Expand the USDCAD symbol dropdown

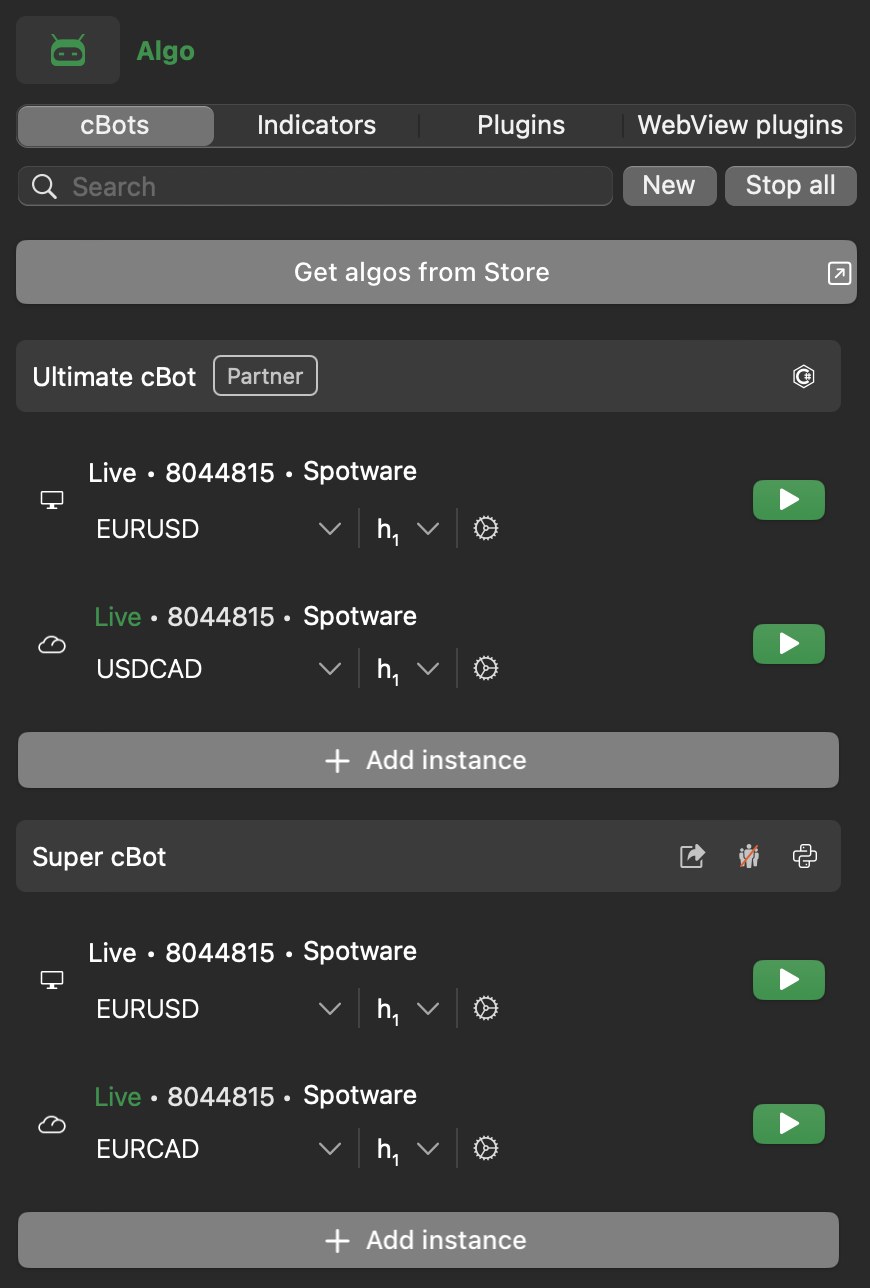point(329,669)
